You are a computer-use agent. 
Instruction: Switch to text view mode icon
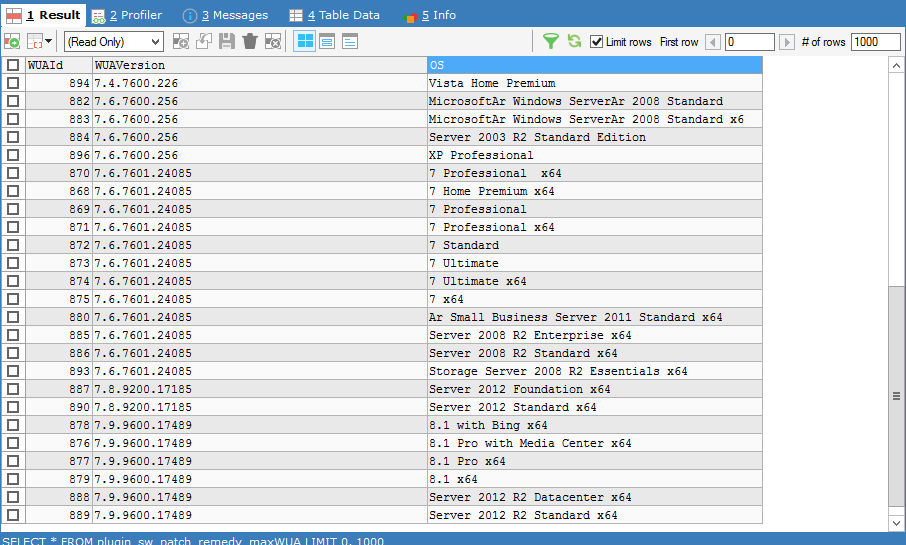(x=350, y=41)
